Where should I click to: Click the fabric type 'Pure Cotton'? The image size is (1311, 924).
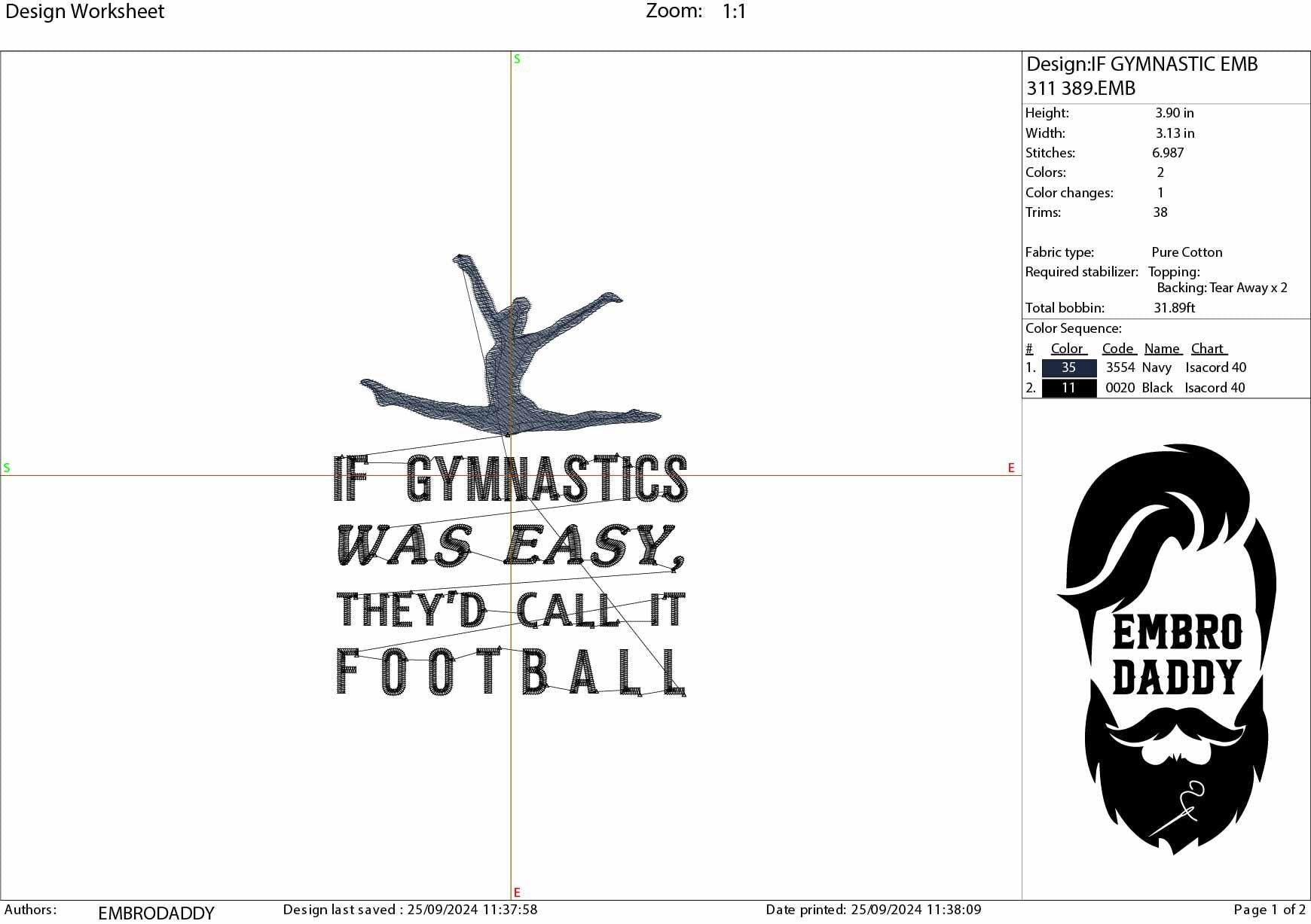click(1187, 252)
